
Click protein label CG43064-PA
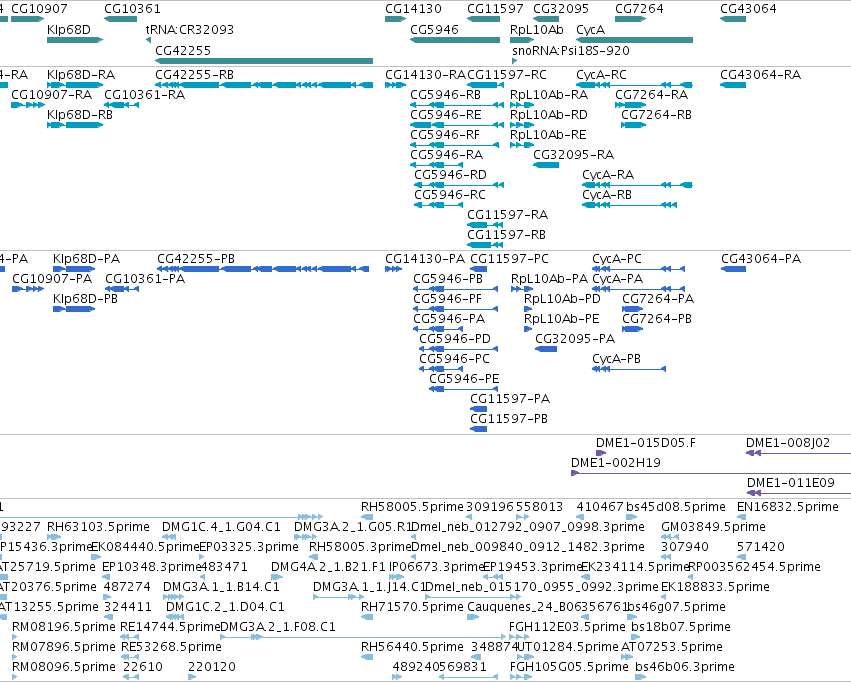click(x=761, y=259)
